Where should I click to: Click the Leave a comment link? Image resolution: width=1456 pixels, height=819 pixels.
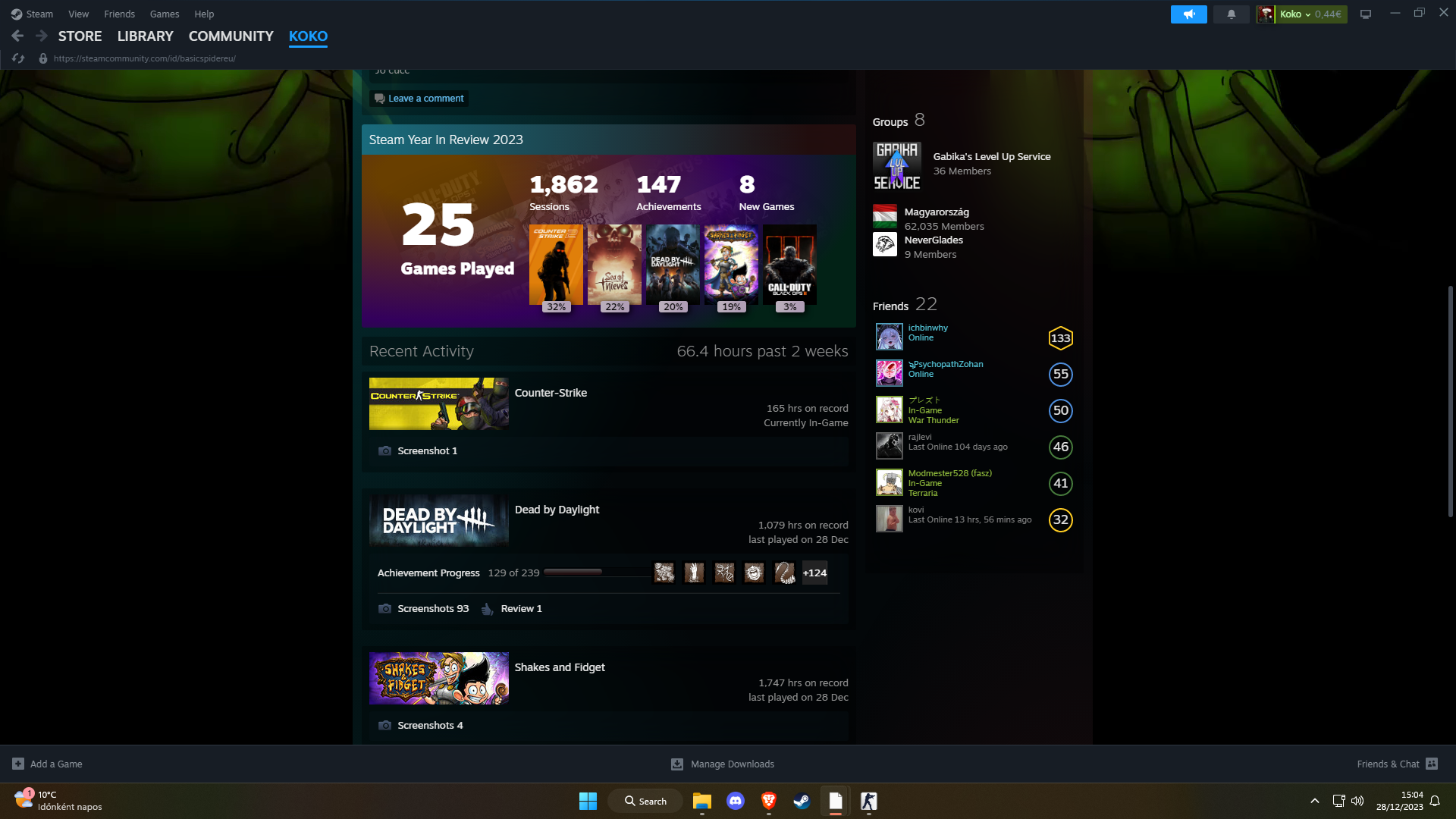tap(425, 99)
